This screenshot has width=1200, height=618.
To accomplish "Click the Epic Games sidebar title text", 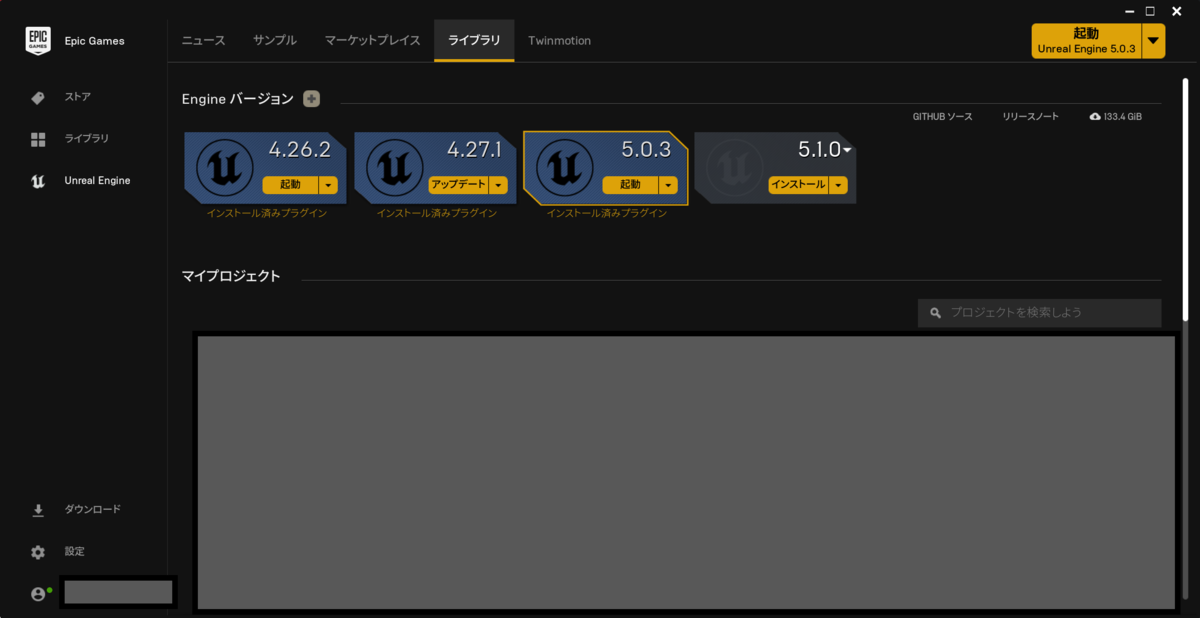I will [94, 41].
